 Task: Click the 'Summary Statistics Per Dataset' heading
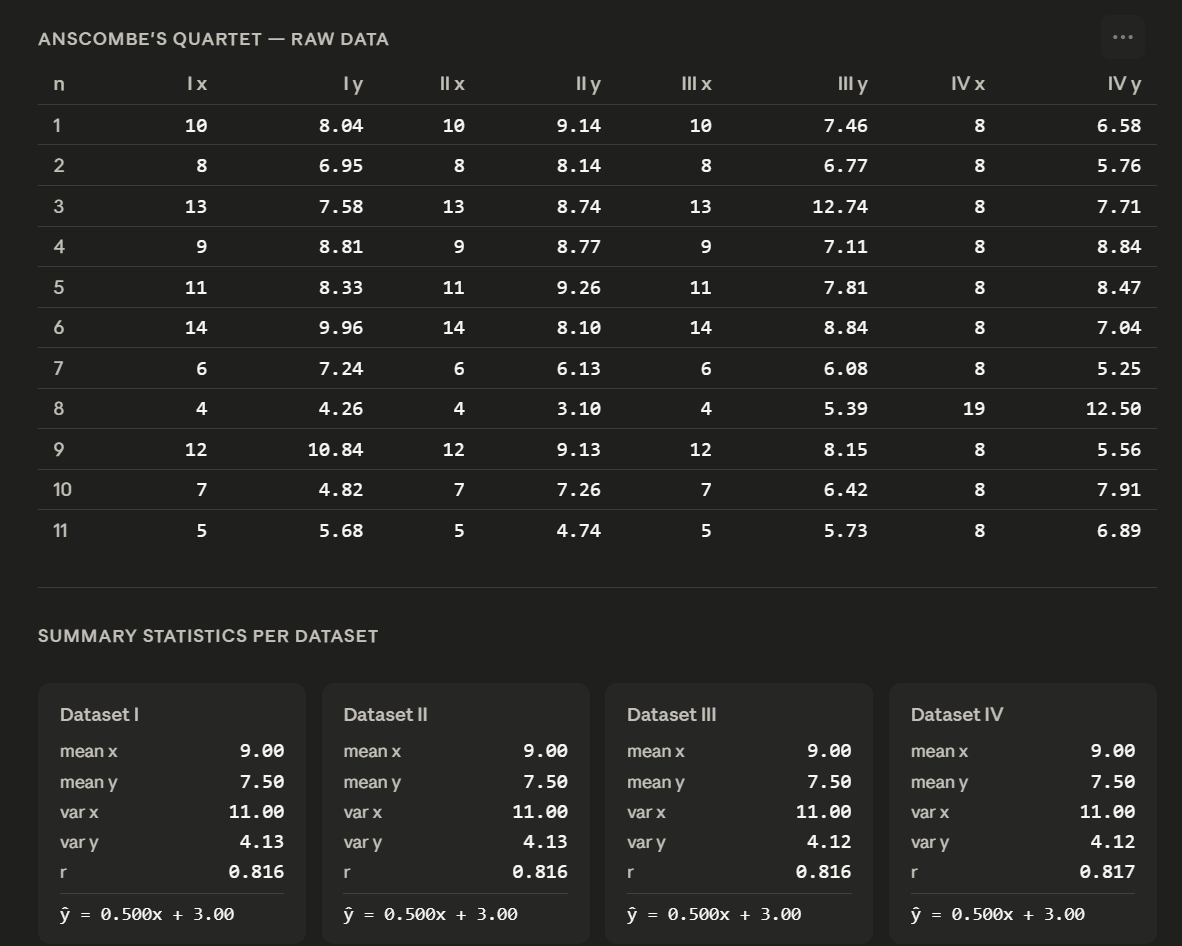[208, 636]
